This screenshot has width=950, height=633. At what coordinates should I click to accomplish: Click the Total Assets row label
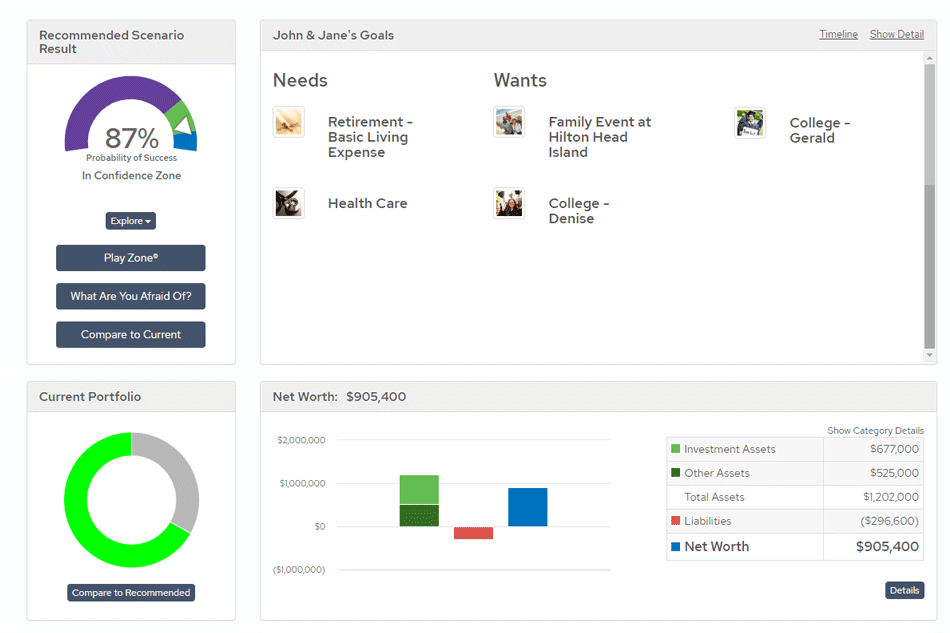point(714,497)
